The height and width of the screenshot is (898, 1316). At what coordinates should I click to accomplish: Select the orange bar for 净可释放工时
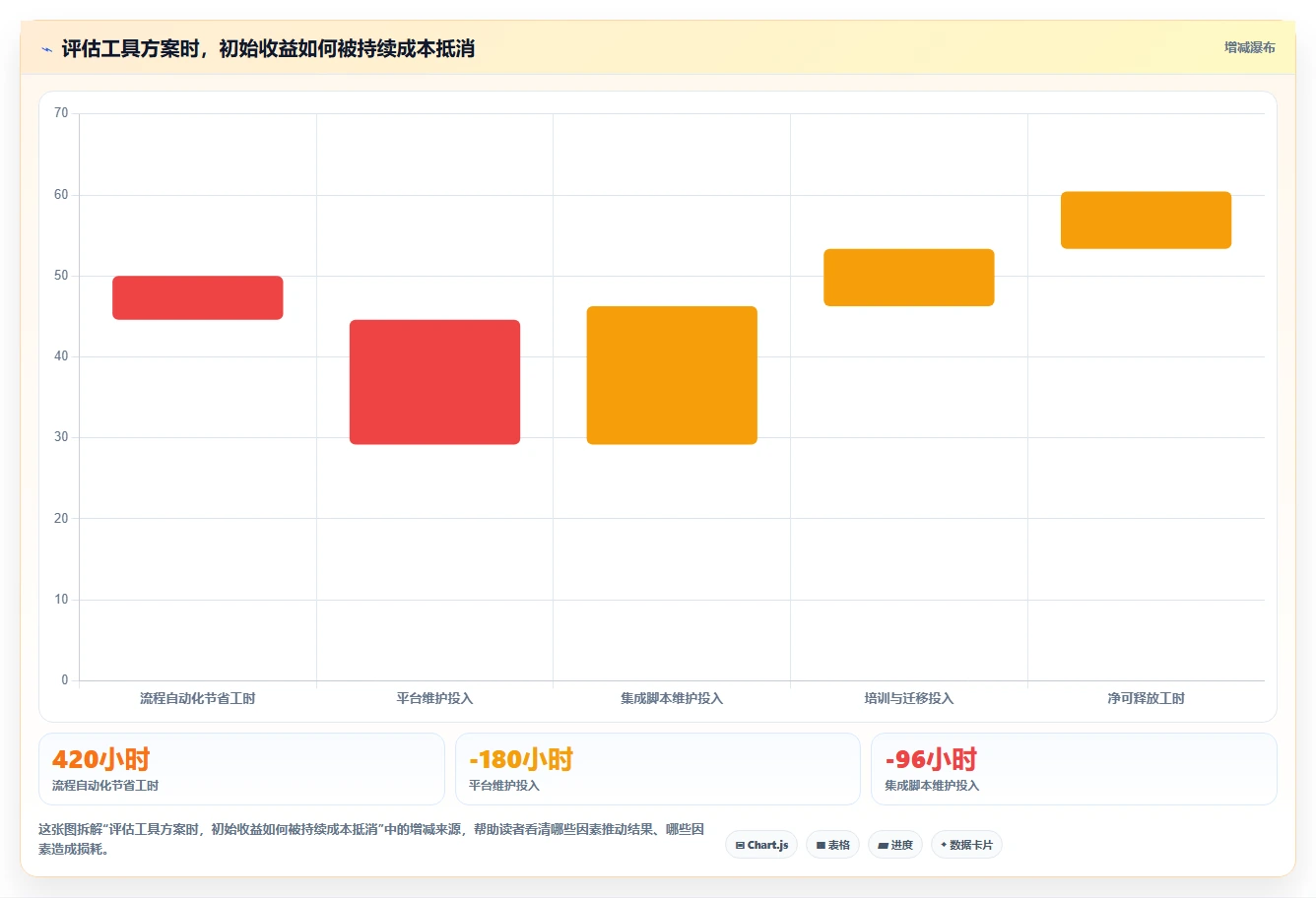click(x=1146, y=221)
